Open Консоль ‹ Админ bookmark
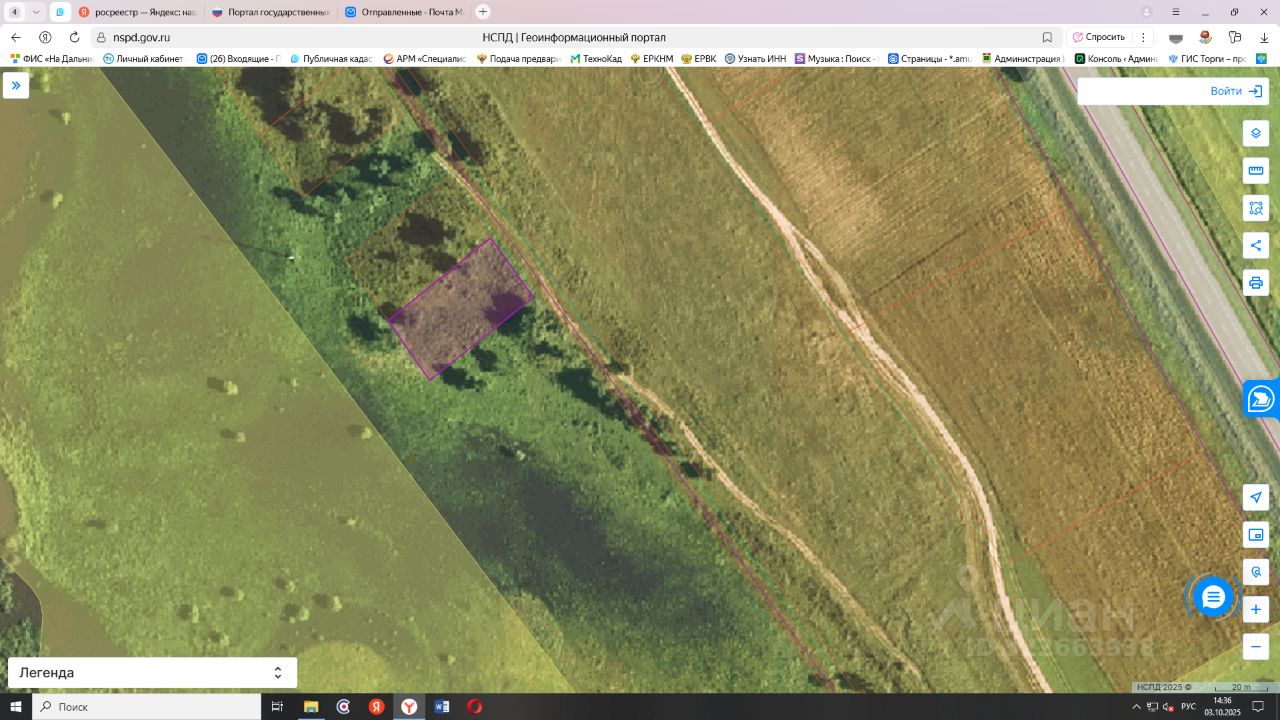 tap(1116, 59)
